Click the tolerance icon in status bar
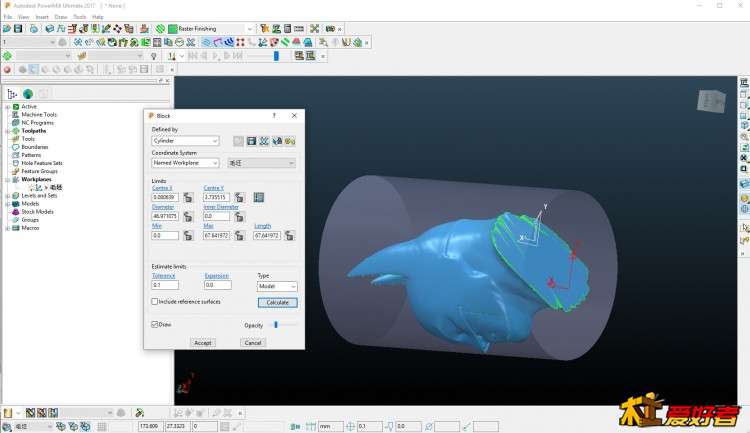Image resolution: width=750 pixels, height=433 pixels. [x=350, y=426]
